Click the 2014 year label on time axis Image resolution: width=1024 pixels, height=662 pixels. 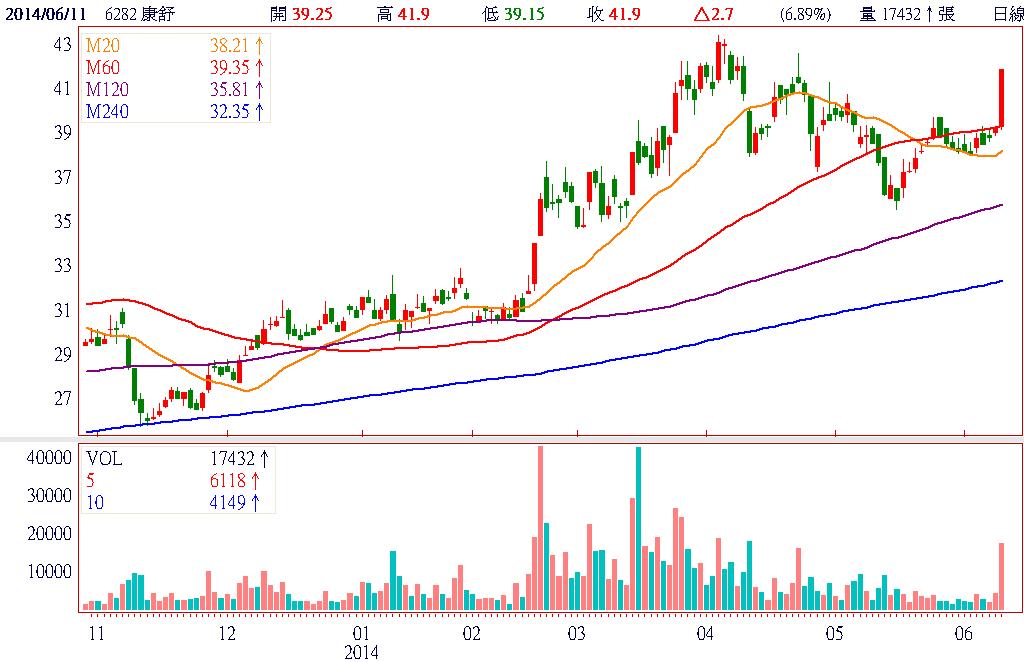coord(362,652)
